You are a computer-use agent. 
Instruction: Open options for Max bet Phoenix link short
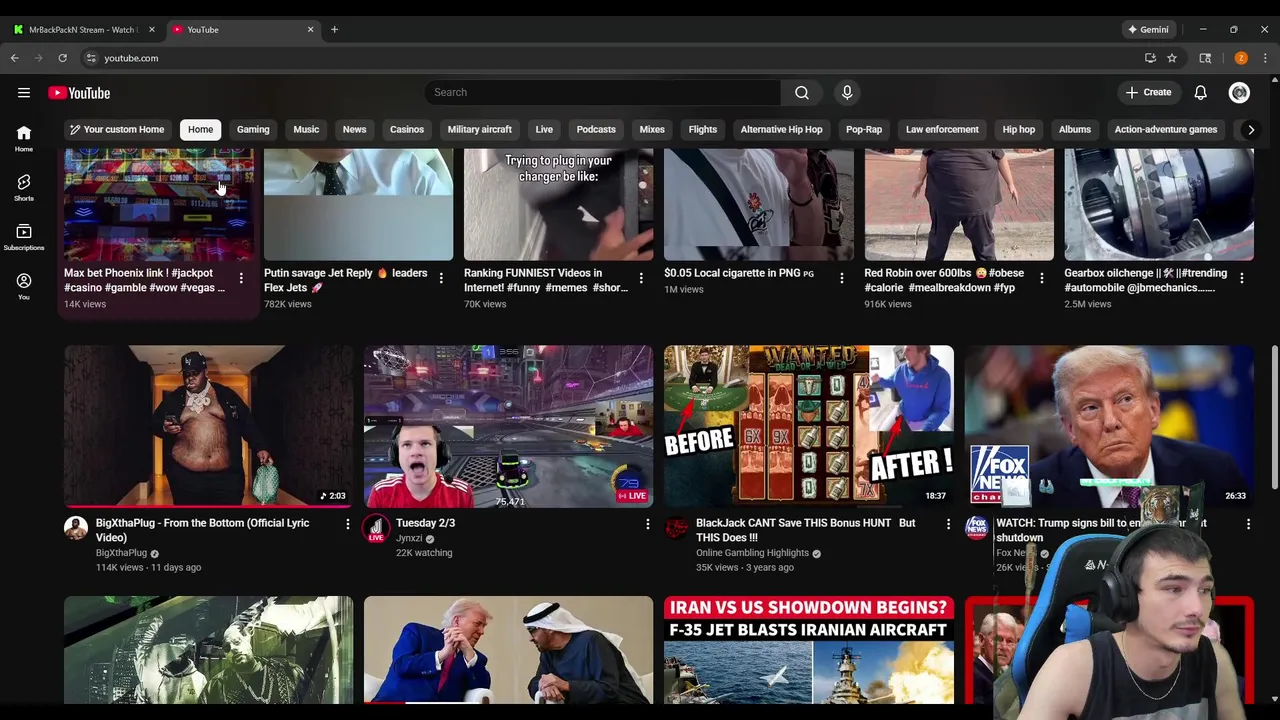point(241,279)
